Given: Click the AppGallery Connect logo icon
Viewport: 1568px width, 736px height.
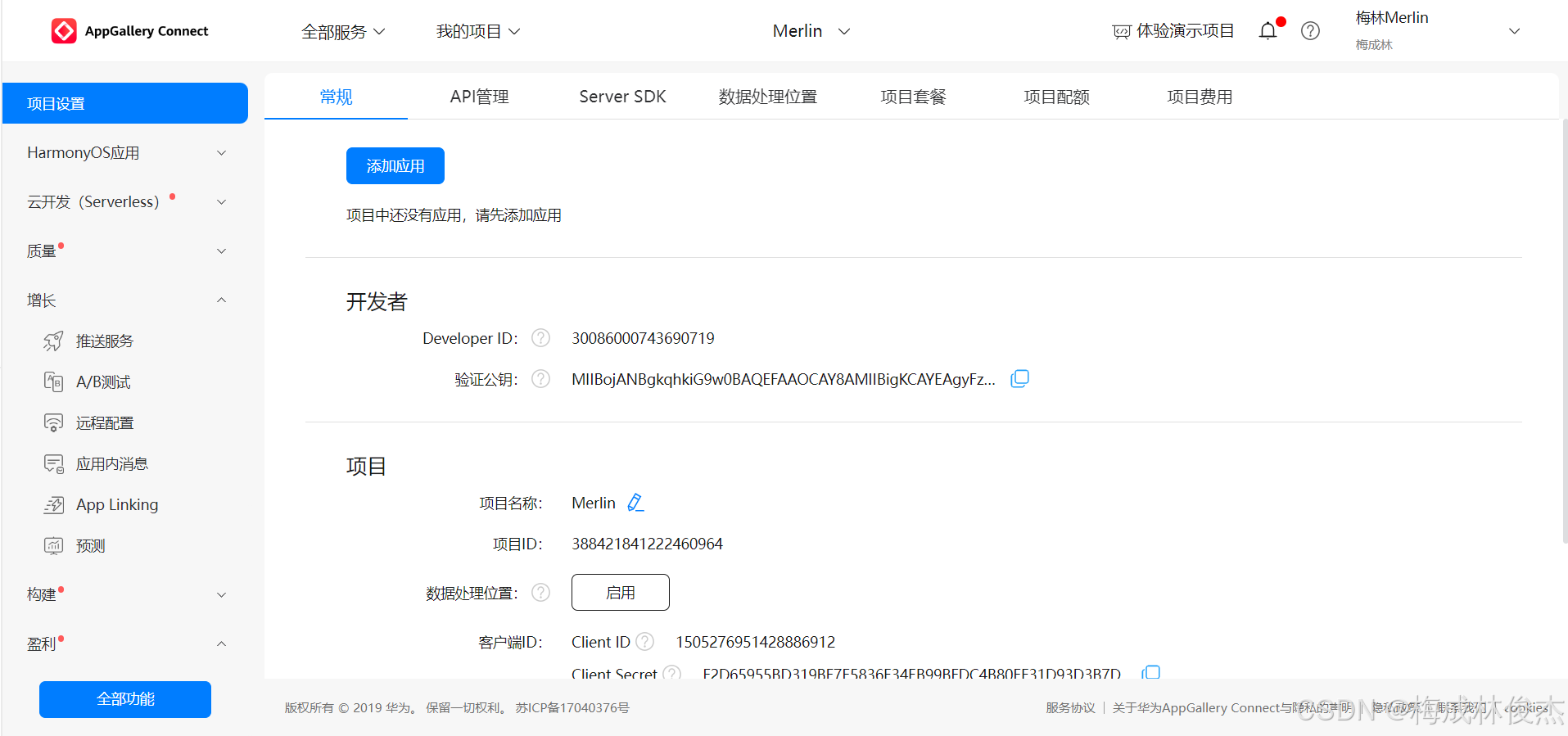Looking at the screenshot, I should click(64, 31).
